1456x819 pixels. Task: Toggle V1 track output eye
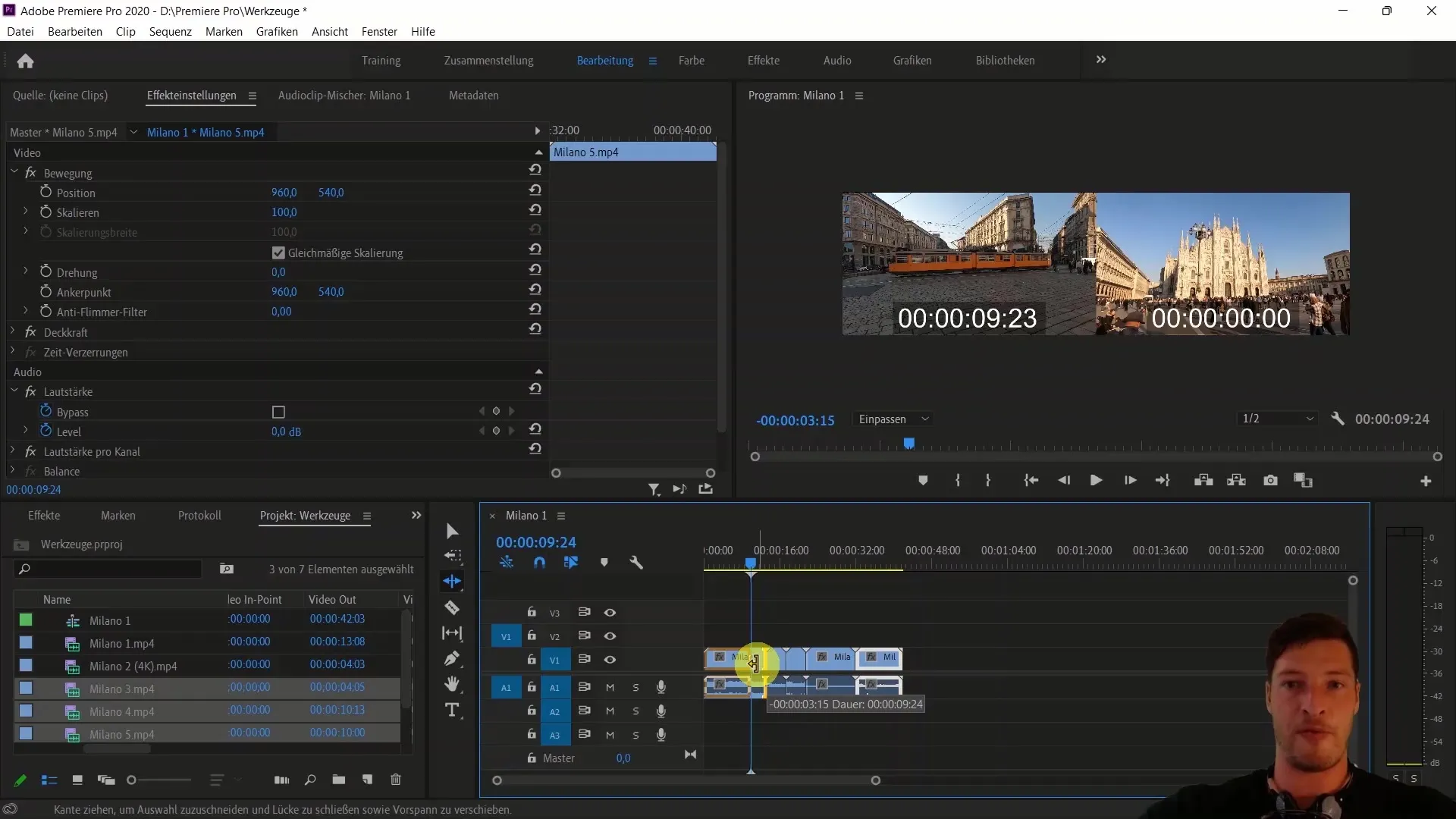coord(610,660)
